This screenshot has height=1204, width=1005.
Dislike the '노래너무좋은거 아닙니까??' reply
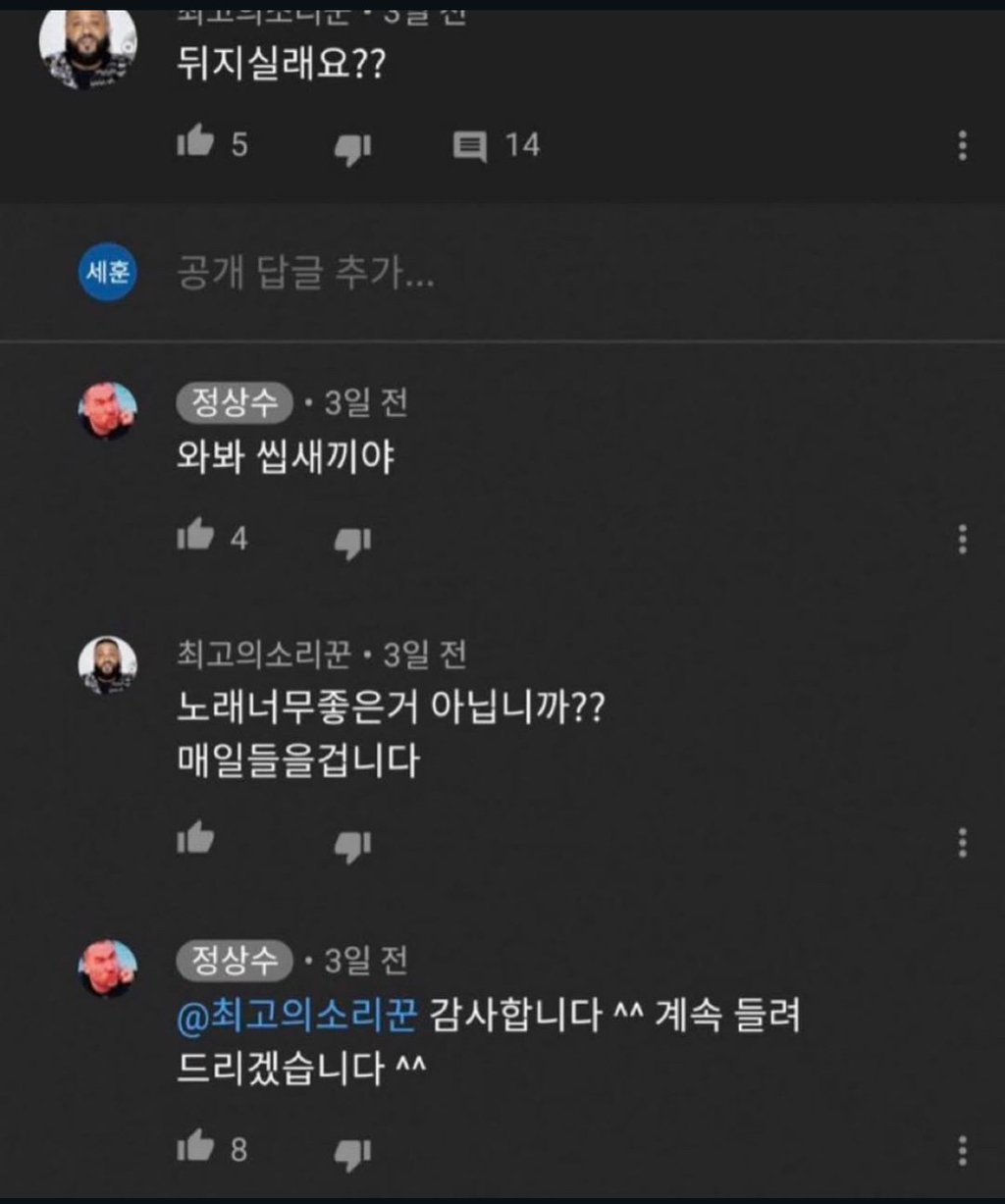[x=352, y=845]
